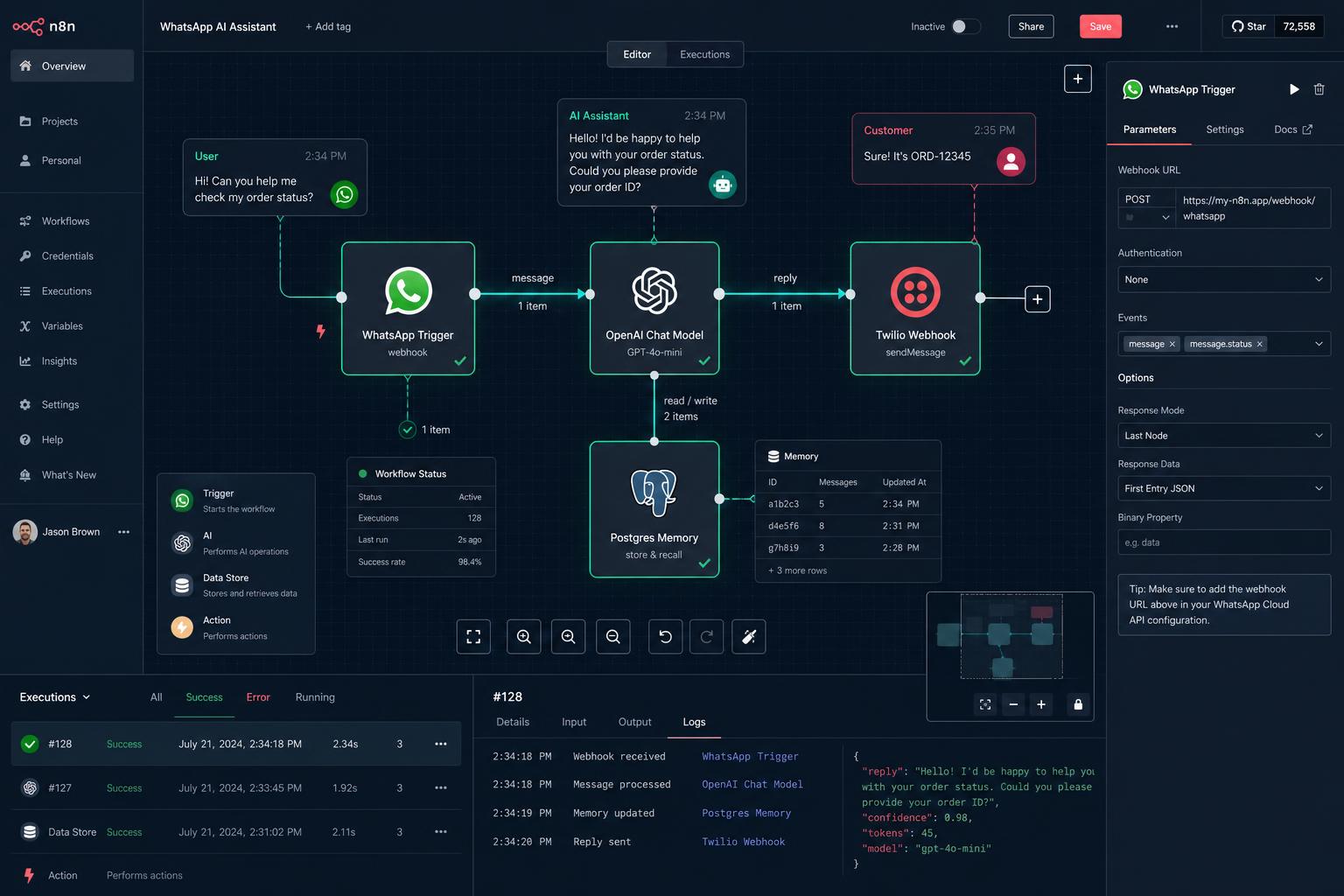This screenshot has width=1344, height=896.
Task: Click the minimap canvas thumbnail
Action: (x=1010, y=637)
